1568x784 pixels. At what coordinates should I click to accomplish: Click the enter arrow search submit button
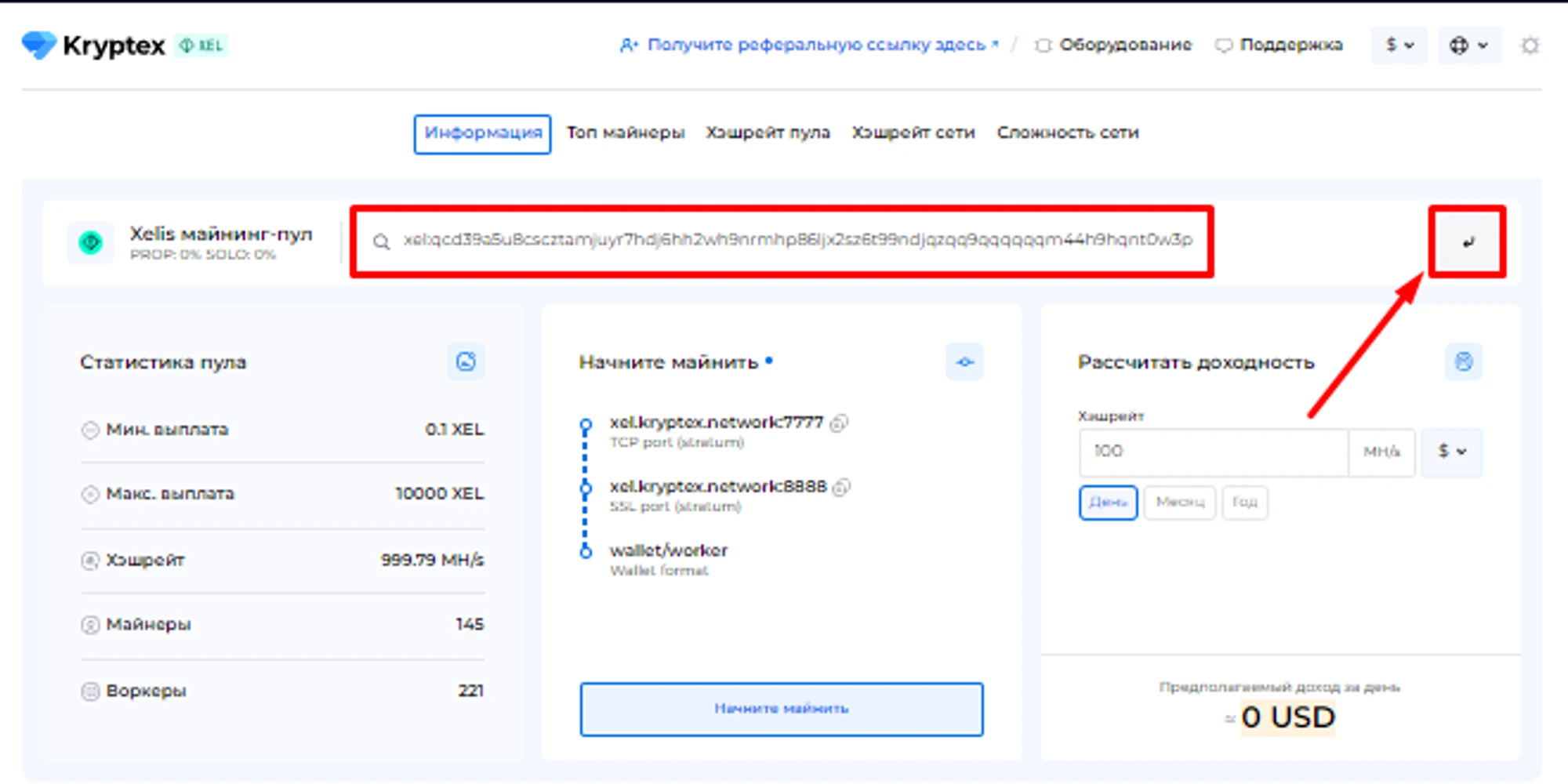coord(1467,241)
